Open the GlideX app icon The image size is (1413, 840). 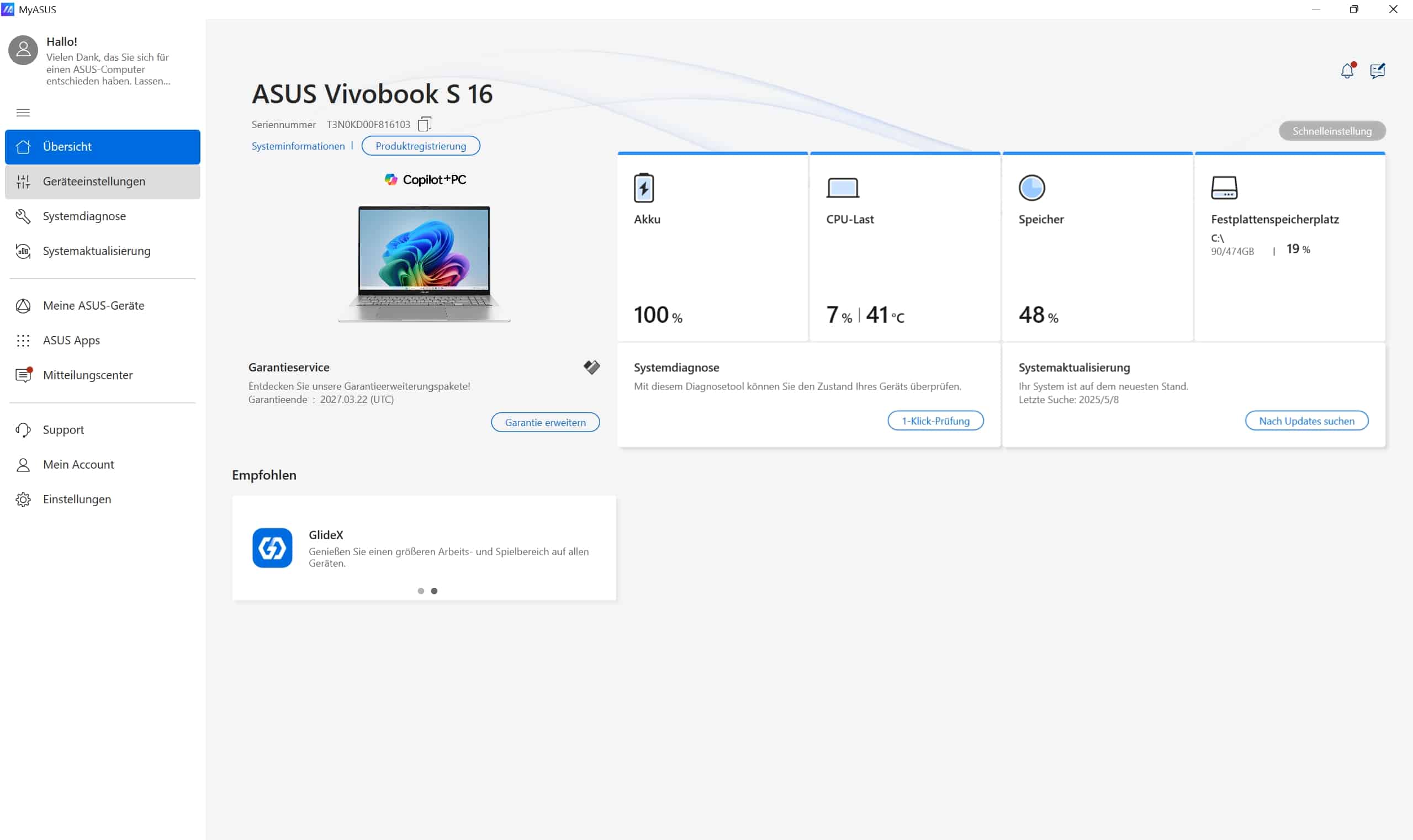click(272, 548)
